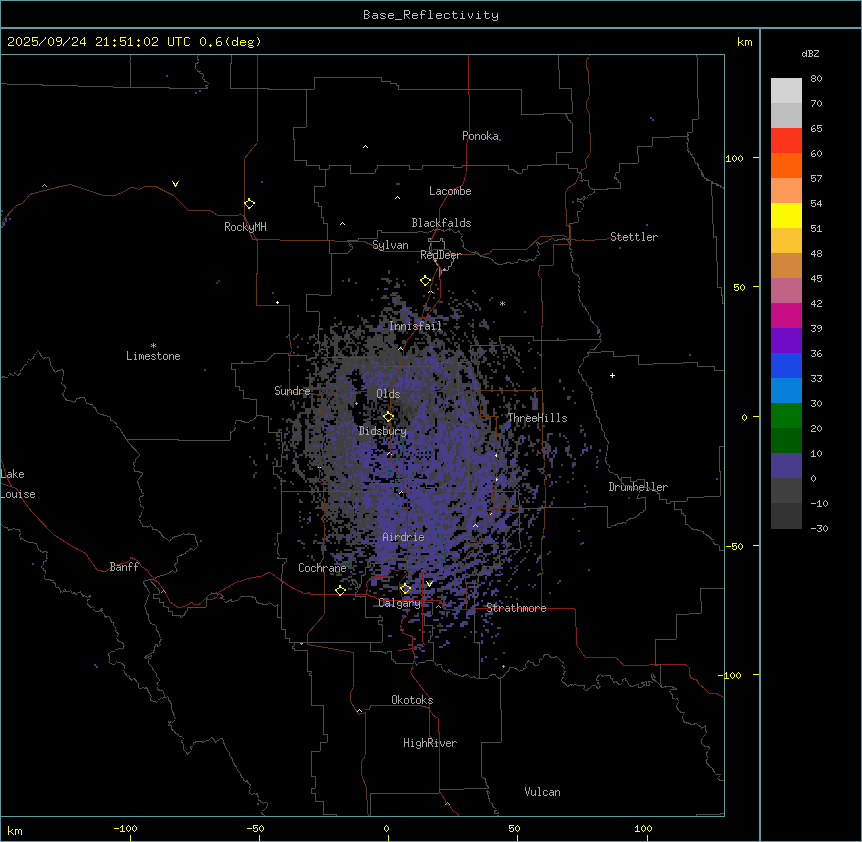Click the asterisk marker above Limestone
The width and height of the screenshot is (862, 842).
153,345
